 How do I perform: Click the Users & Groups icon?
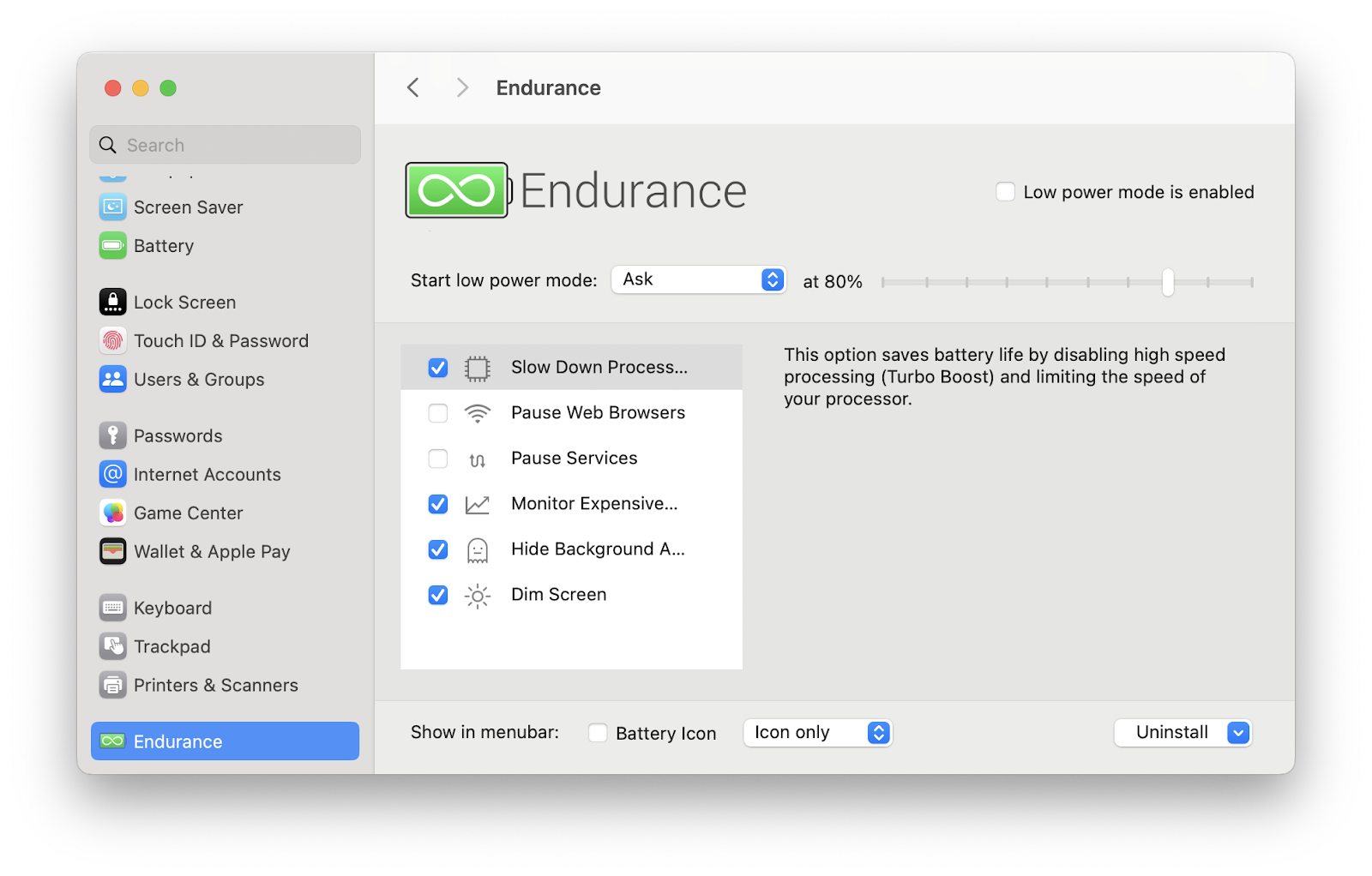click(x=112, y=379)
